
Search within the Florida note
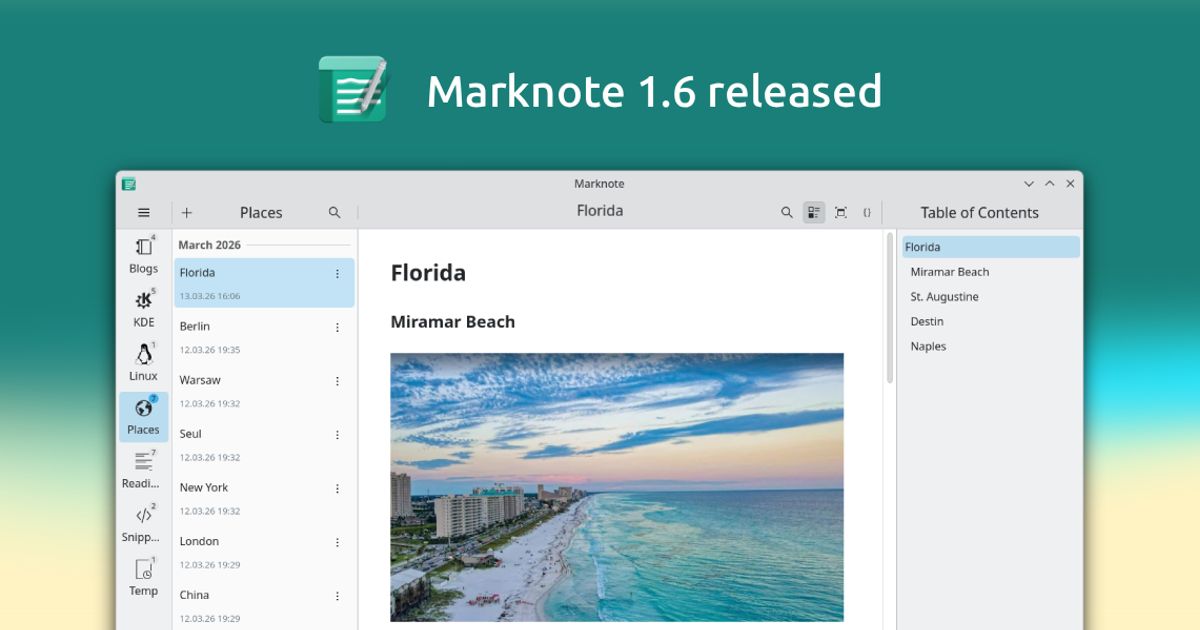(787, 212)
